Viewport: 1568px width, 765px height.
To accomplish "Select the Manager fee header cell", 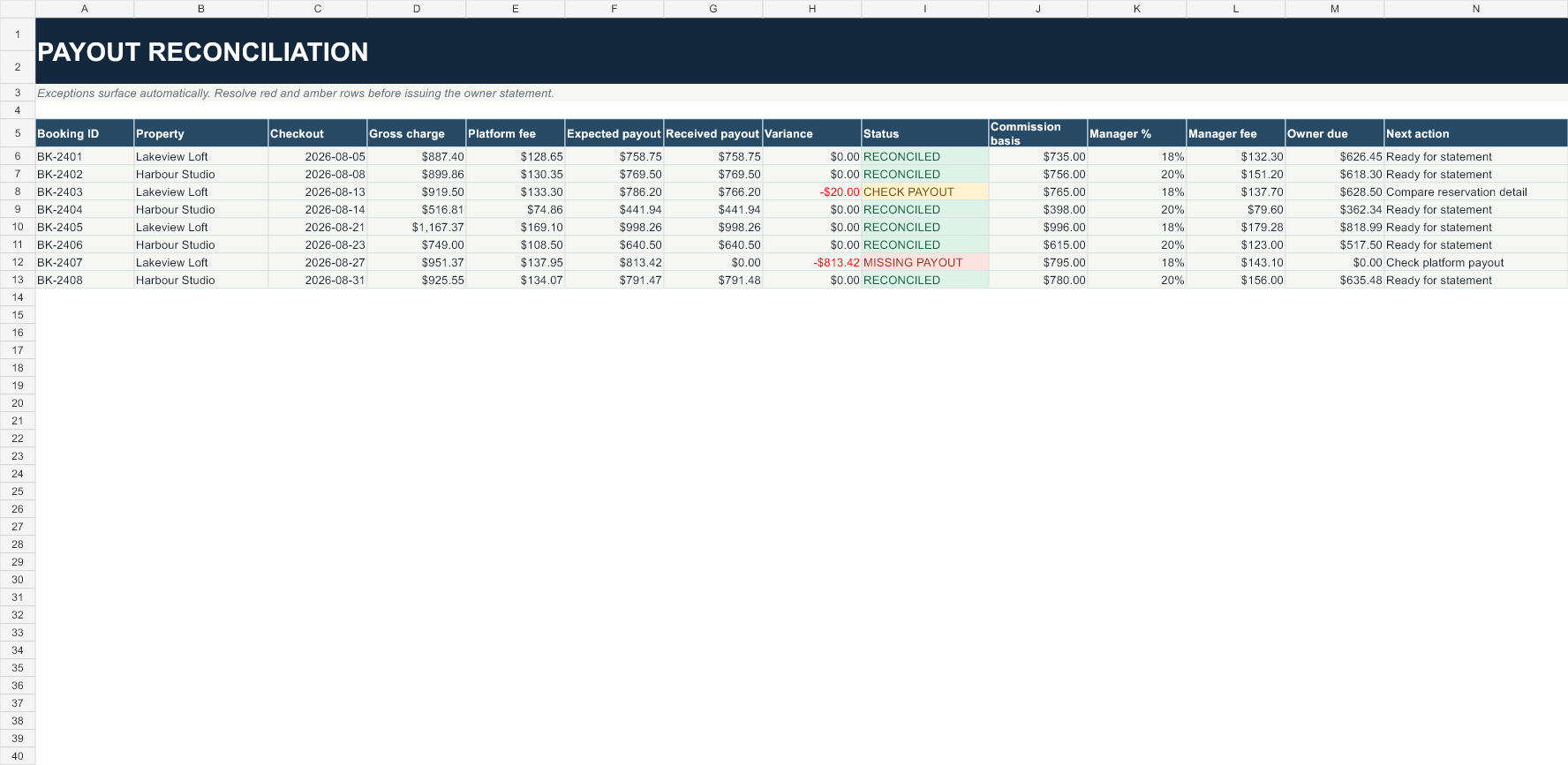I will (1236, 133).
